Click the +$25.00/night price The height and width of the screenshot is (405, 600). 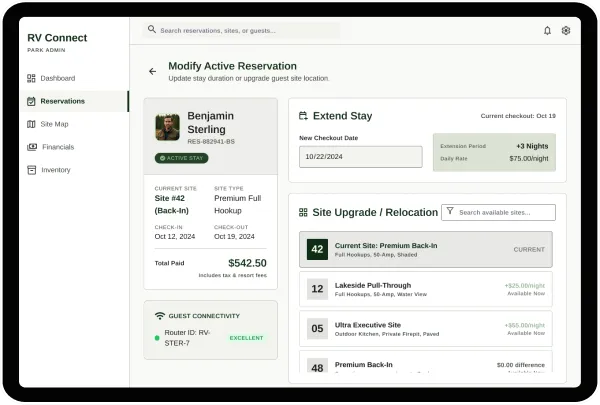[x=525, y=286]
